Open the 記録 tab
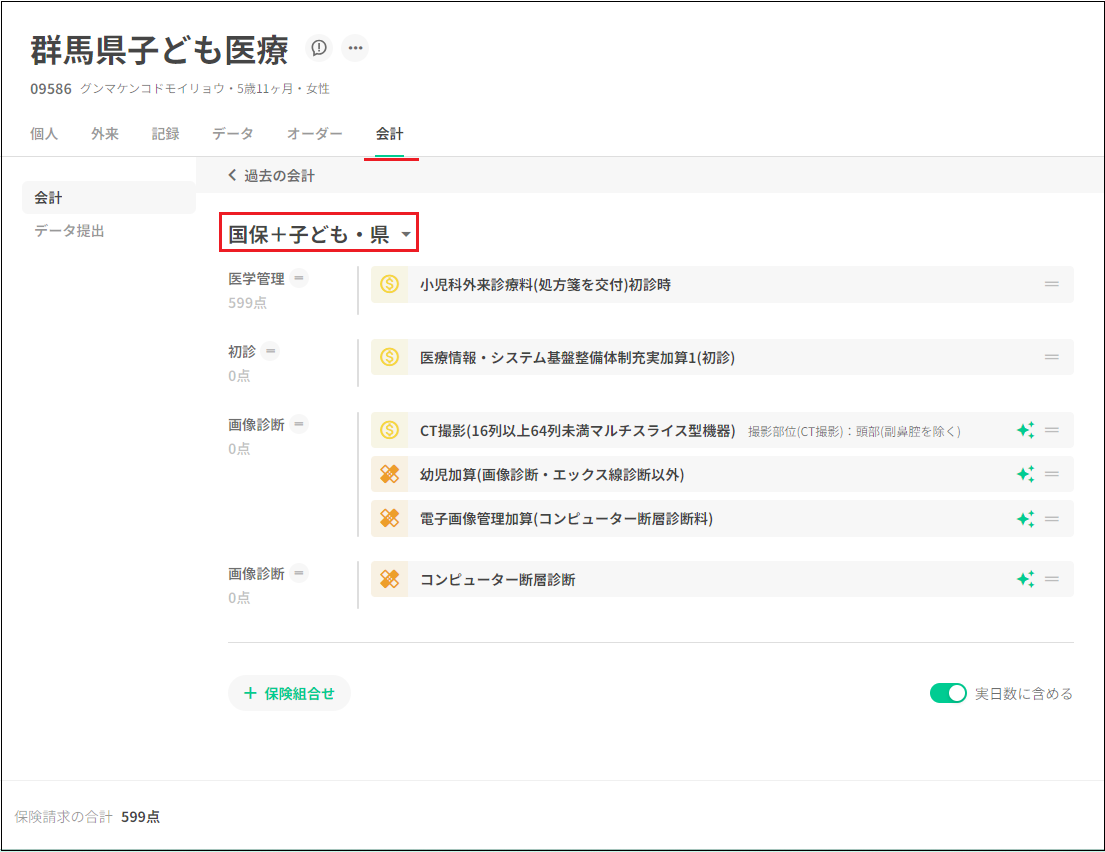The image size is (1105, 852). (x=166, y=134)
